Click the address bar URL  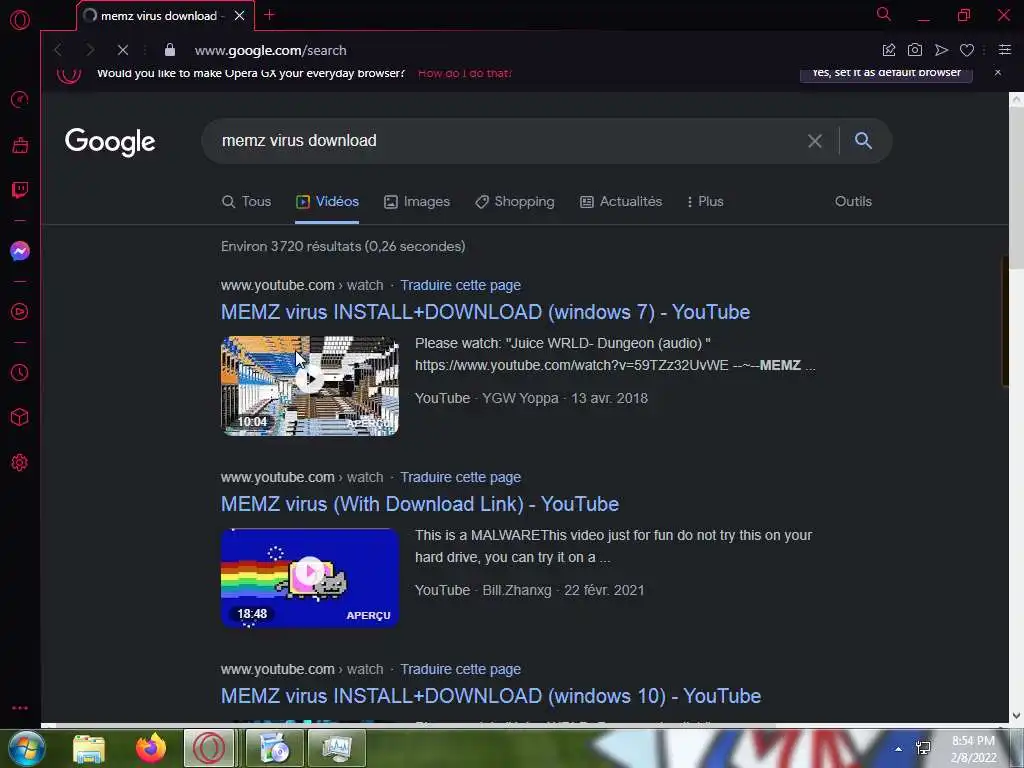click(x=271, y=50)
